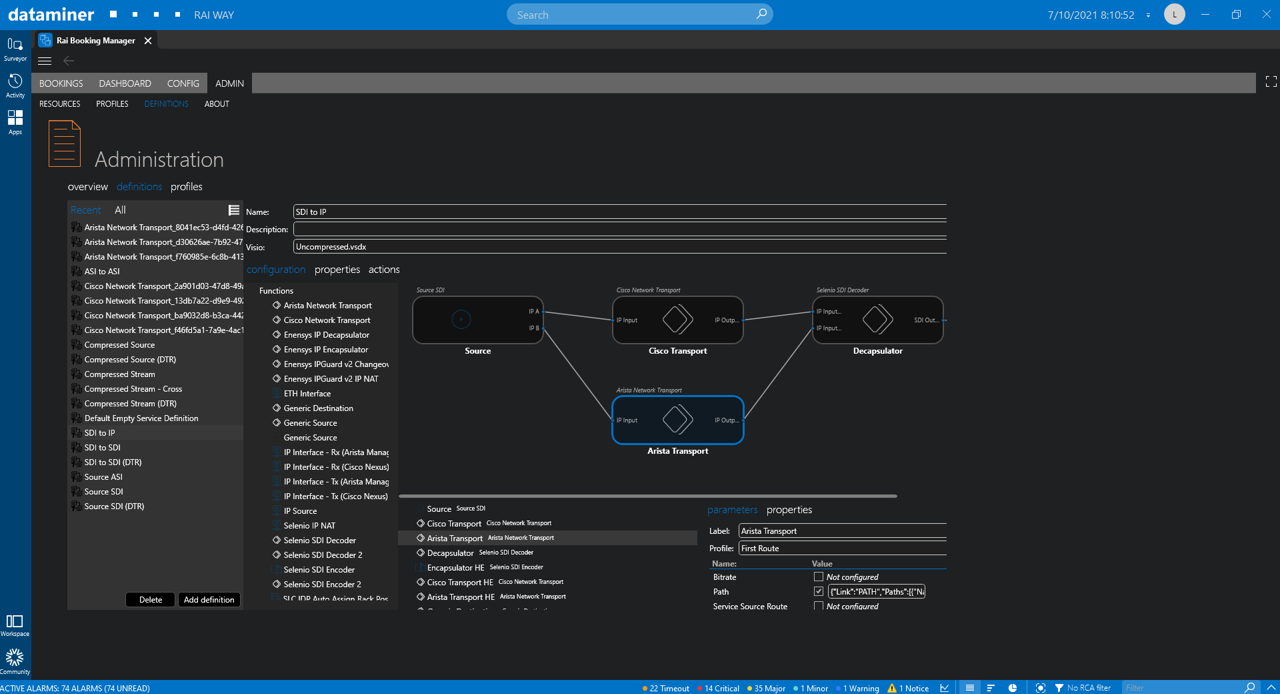The image size is (1280, 694).
Task: Click the alarm Filter input in status bar
Action: click(1182, 688)
